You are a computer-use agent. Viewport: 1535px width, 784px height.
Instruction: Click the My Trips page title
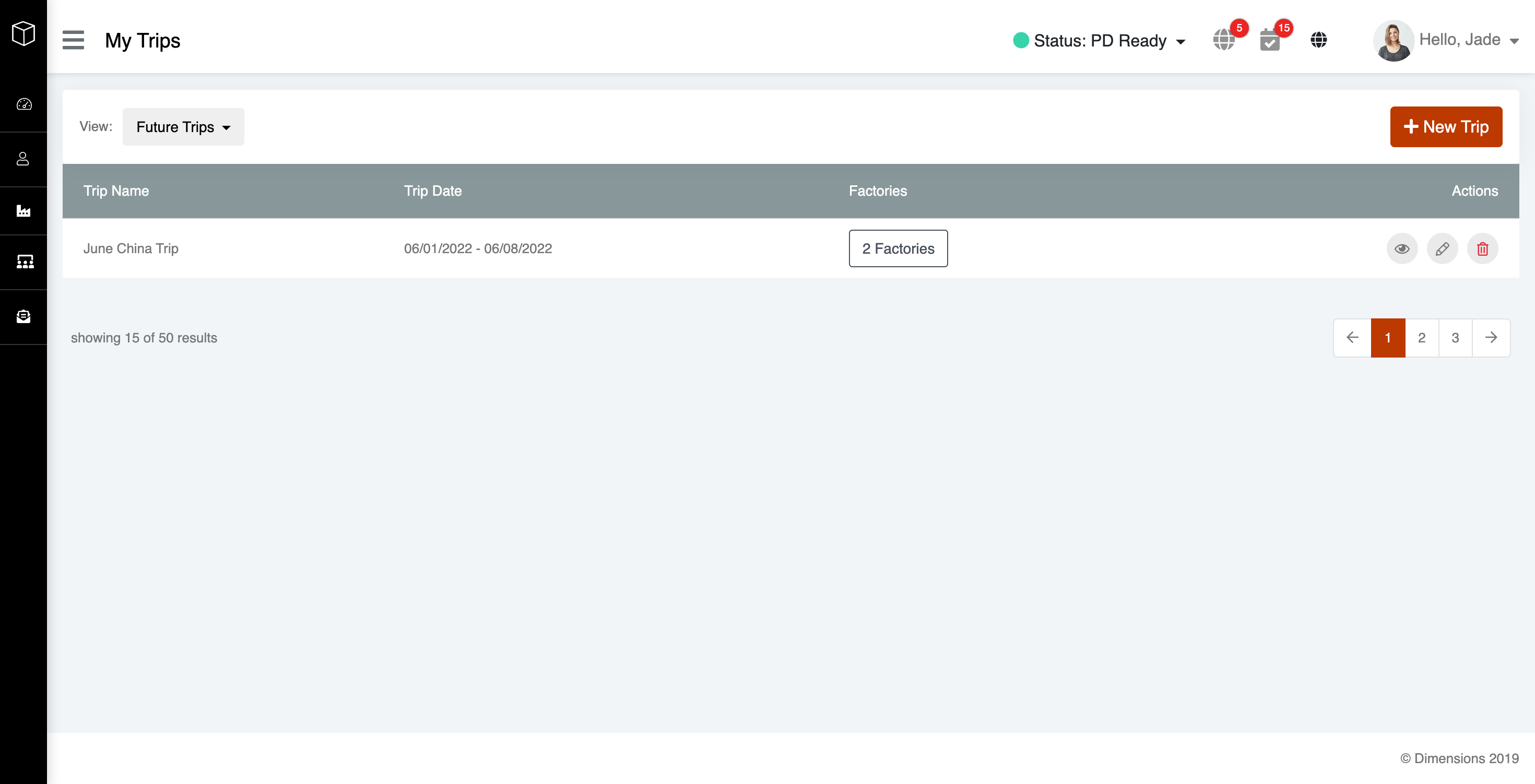[x=143, y=41]
